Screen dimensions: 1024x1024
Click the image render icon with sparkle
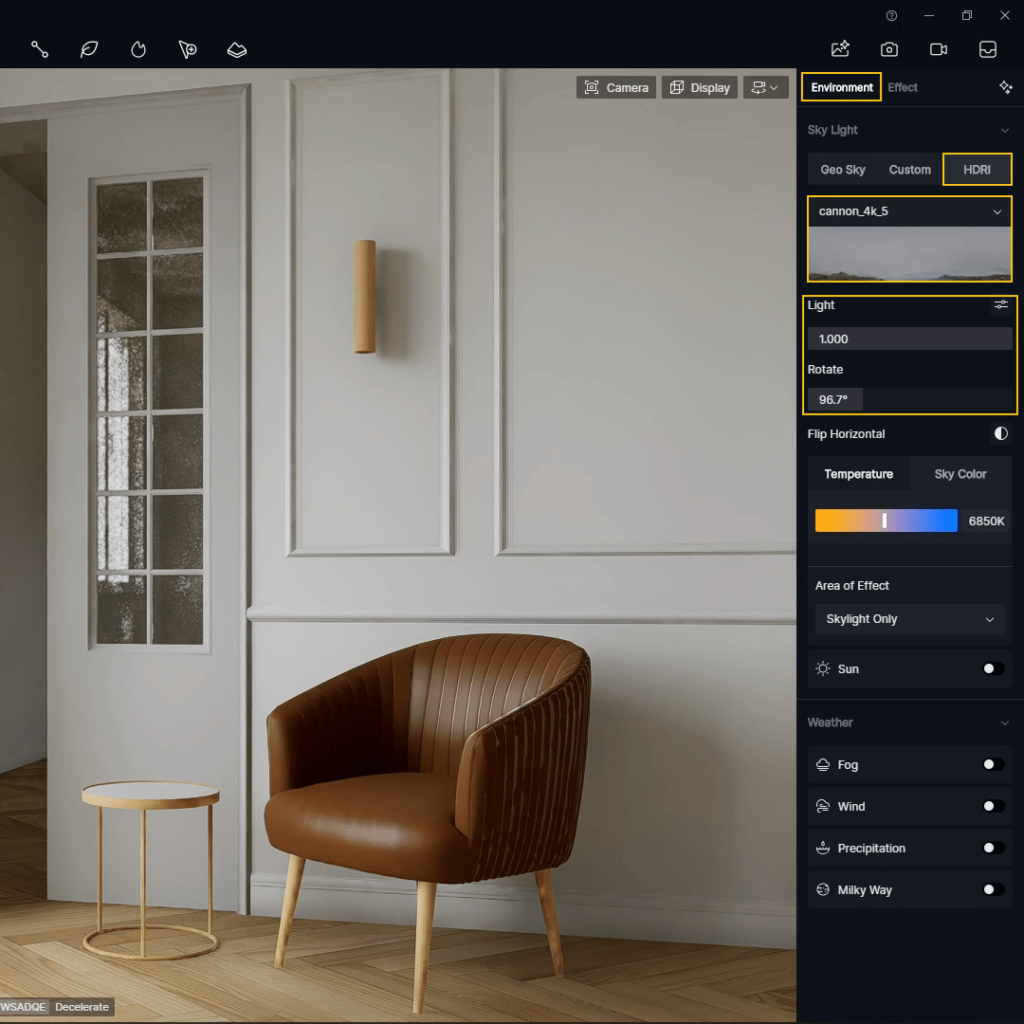(x=840, y=49)
